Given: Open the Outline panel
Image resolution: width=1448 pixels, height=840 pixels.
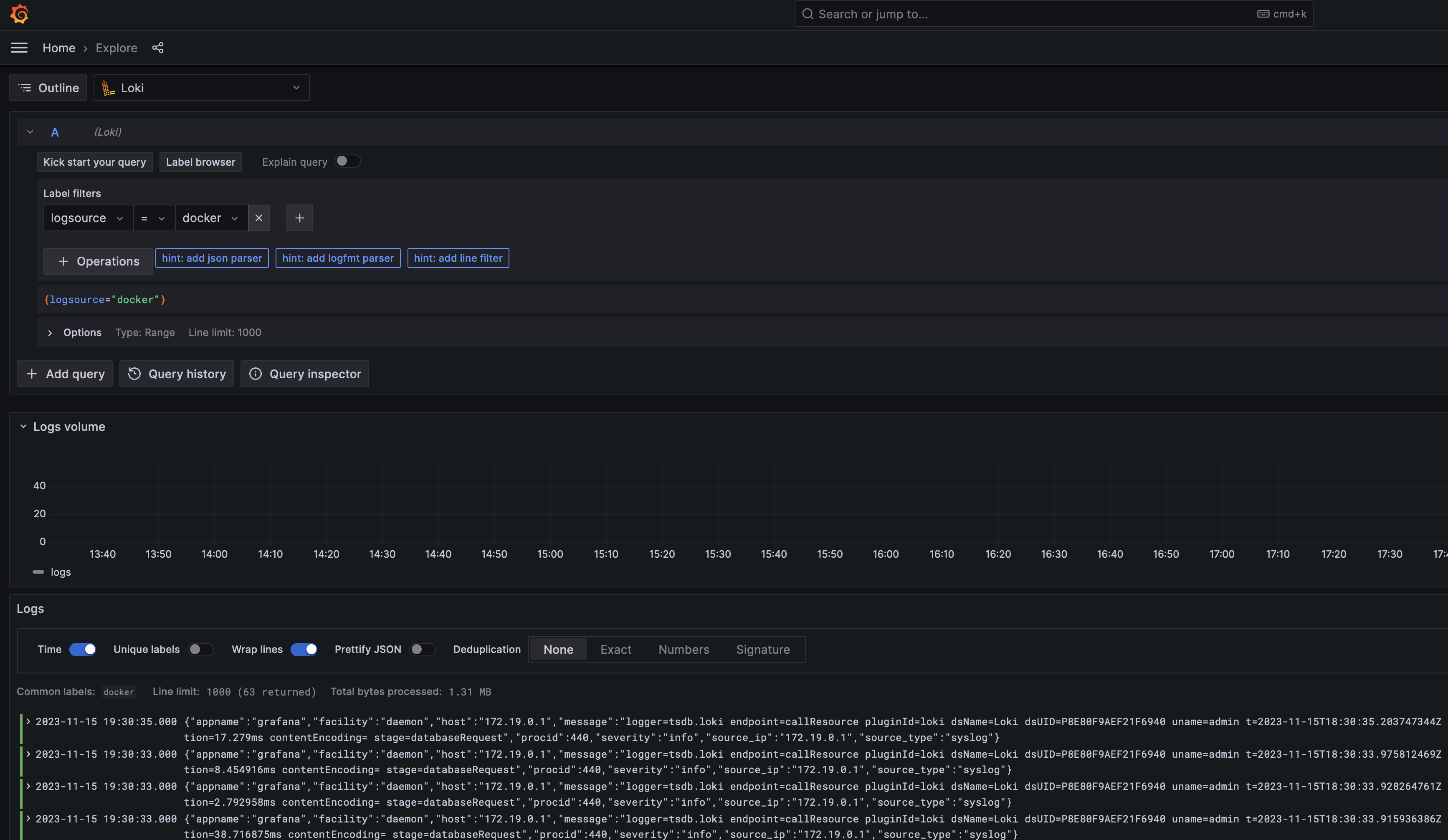Looking at the screenshot, I should coord(48,87).
